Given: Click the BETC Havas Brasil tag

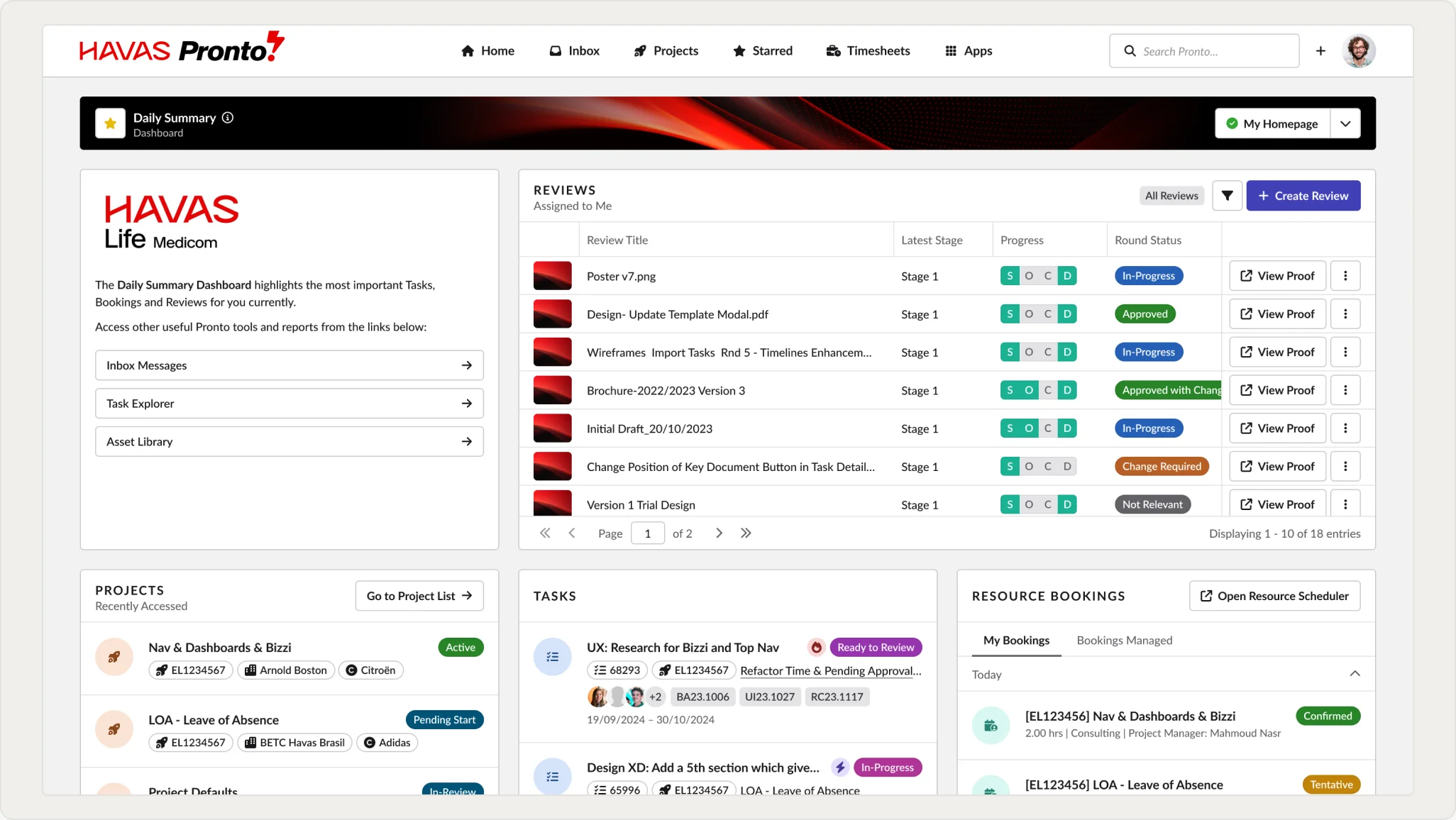Looking at the screenshot, I should (x=294, y=743).
